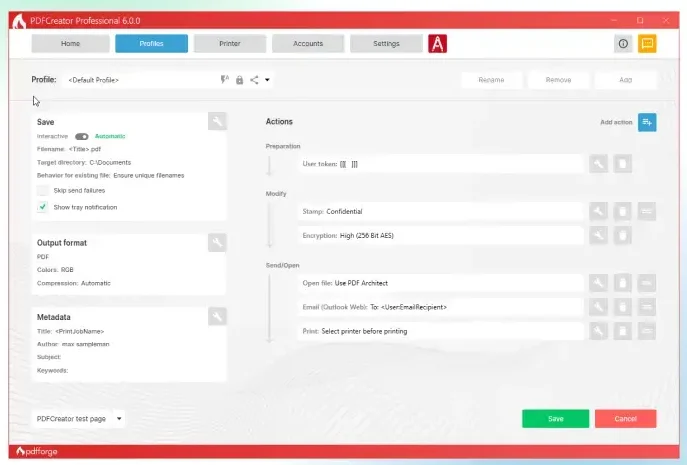Click the Author max sampleman text
The width and height of the screenshot is (687, 465).
[73, 344]
